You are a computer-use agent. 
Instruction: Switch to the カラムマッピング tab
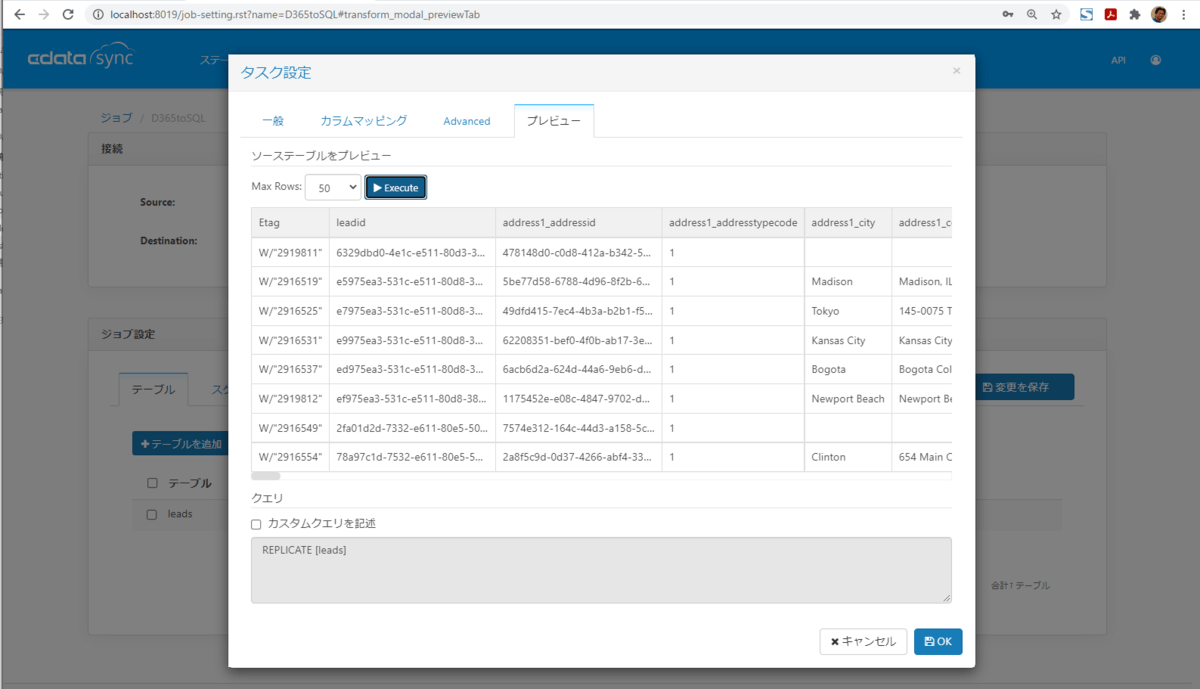(364, 121)
